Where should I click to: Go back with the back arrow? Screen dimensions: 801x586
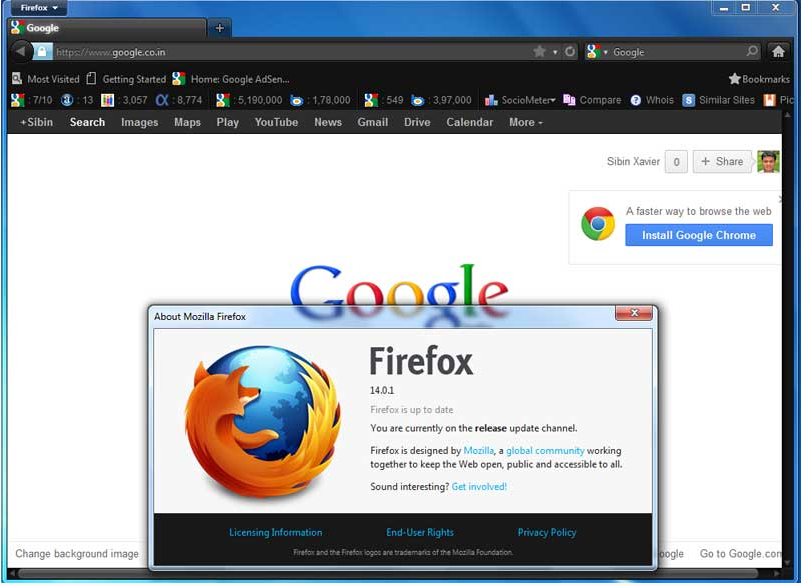click(x=20, y=51)
